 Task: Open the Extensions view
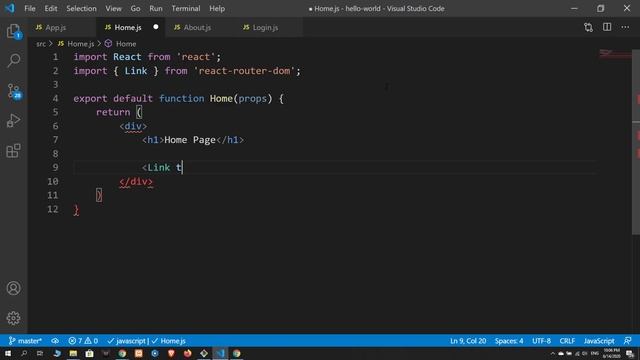pyautogui.click(x=13, y=151)
